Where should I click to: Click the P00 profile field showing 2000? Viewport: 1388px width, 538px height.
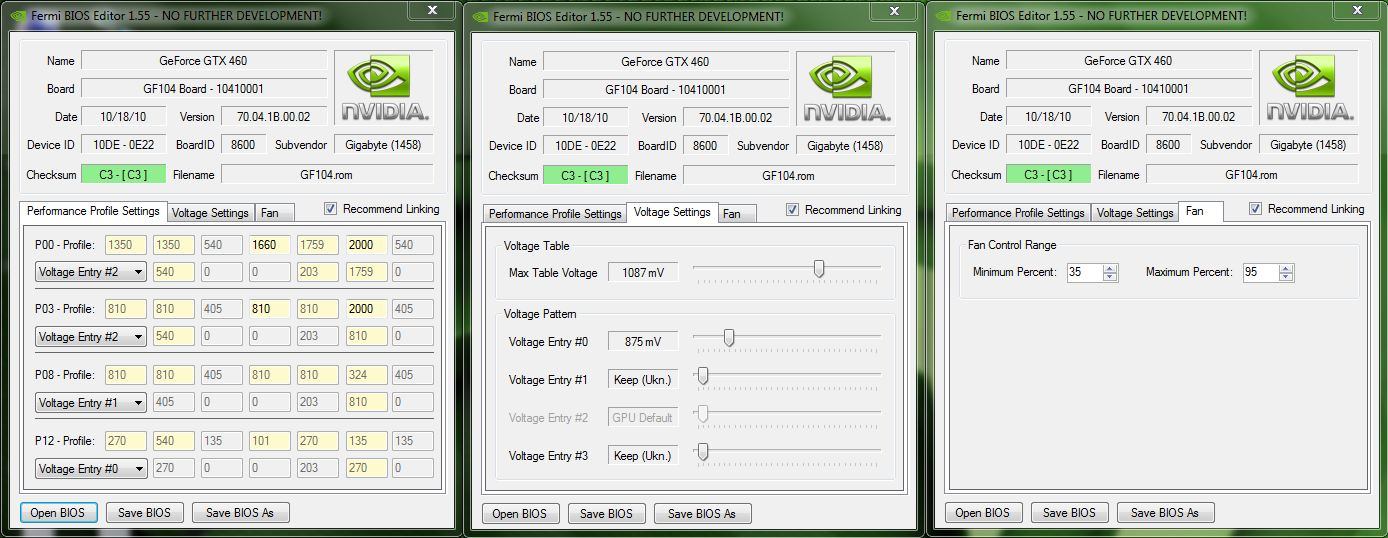tap(367, 245)
